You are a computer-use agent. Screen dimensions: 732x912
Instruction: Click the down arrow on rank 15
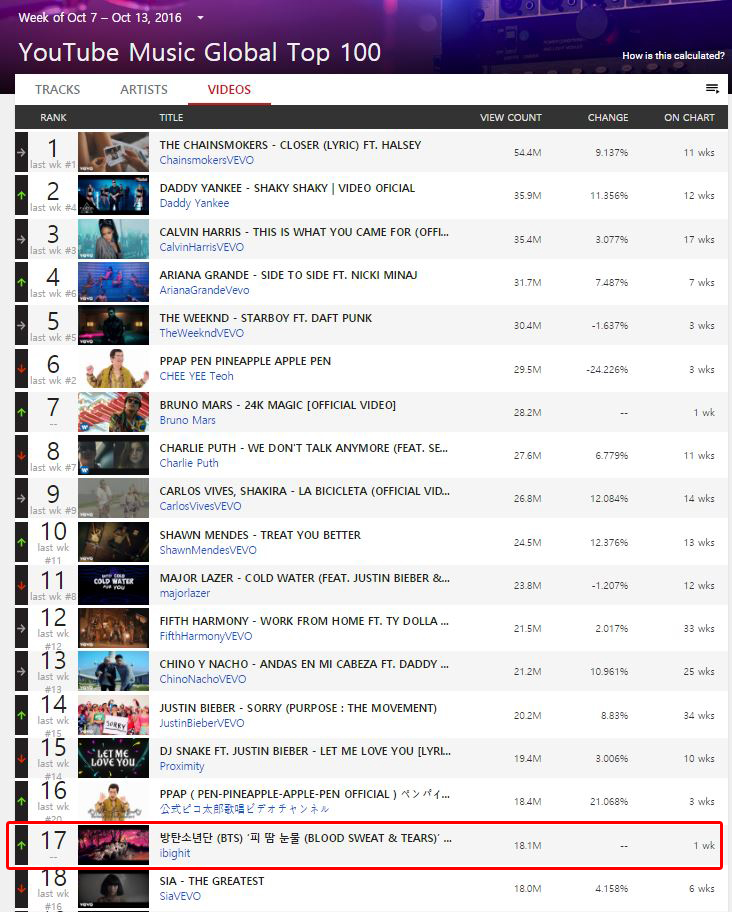click(x=22, y=758)
